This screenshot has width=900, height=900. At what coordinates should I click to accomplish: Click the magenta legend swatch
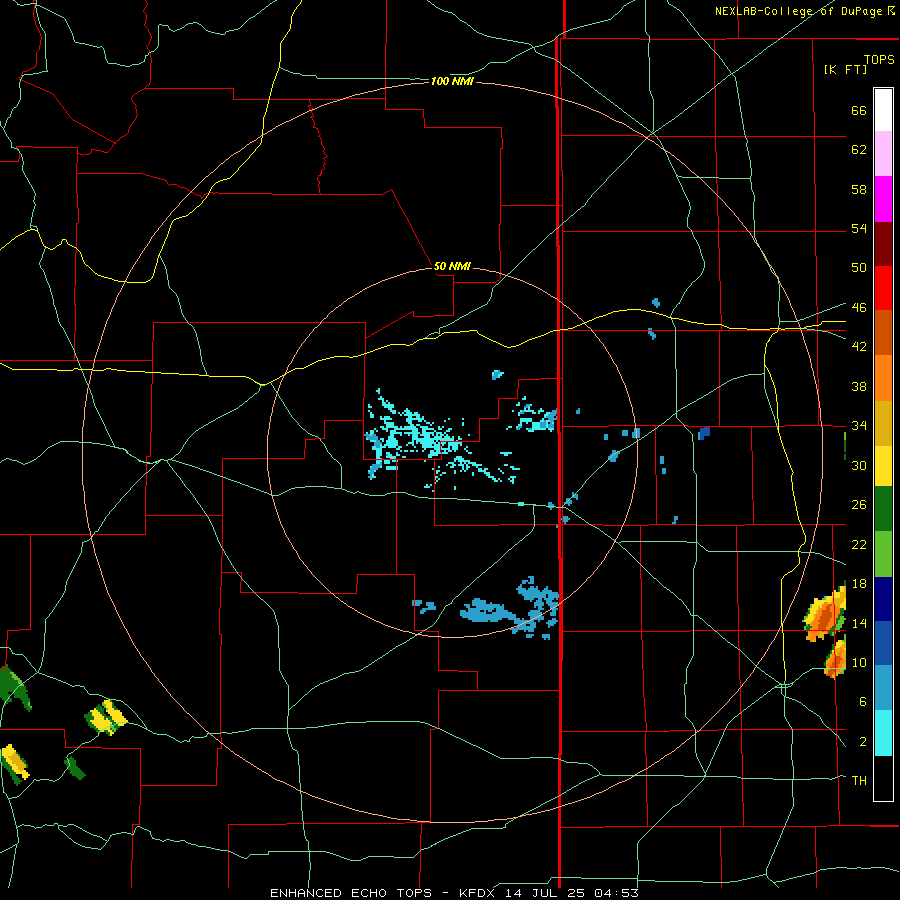[x=883, y=199]
